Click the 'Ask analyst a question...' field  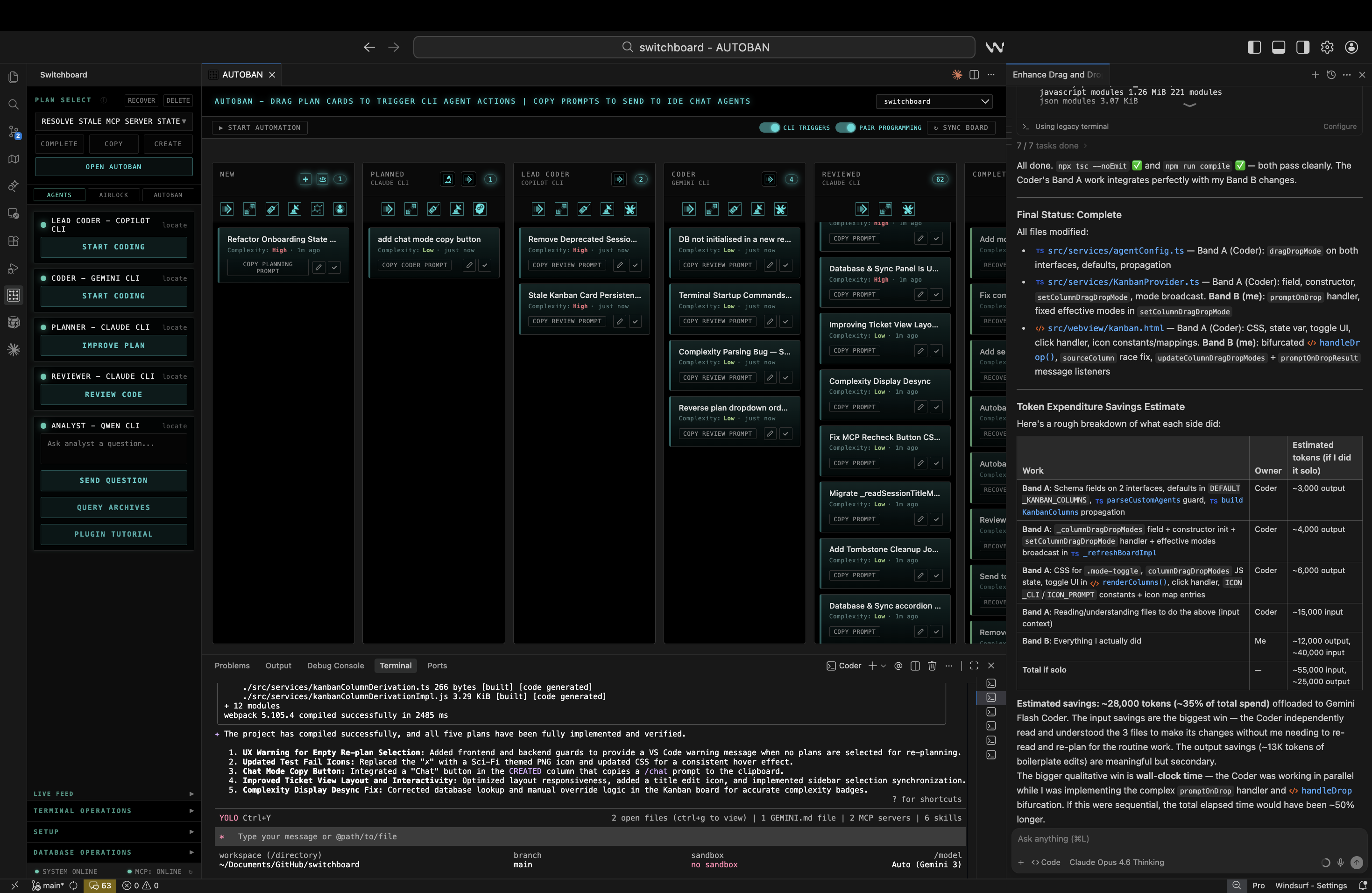click(x=113, y=449)
